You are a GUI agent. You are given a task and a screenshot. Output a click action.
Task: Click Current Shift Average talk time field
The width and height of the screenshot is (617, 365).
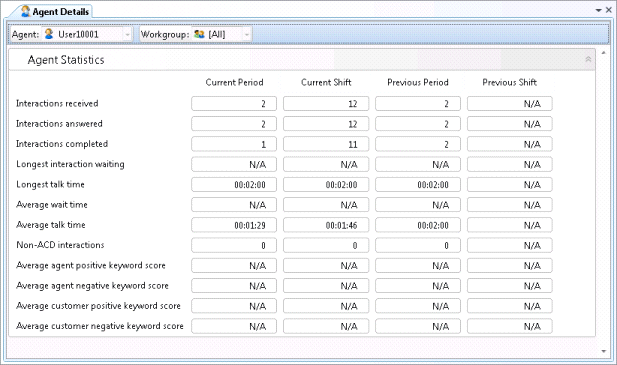[326, 225]
